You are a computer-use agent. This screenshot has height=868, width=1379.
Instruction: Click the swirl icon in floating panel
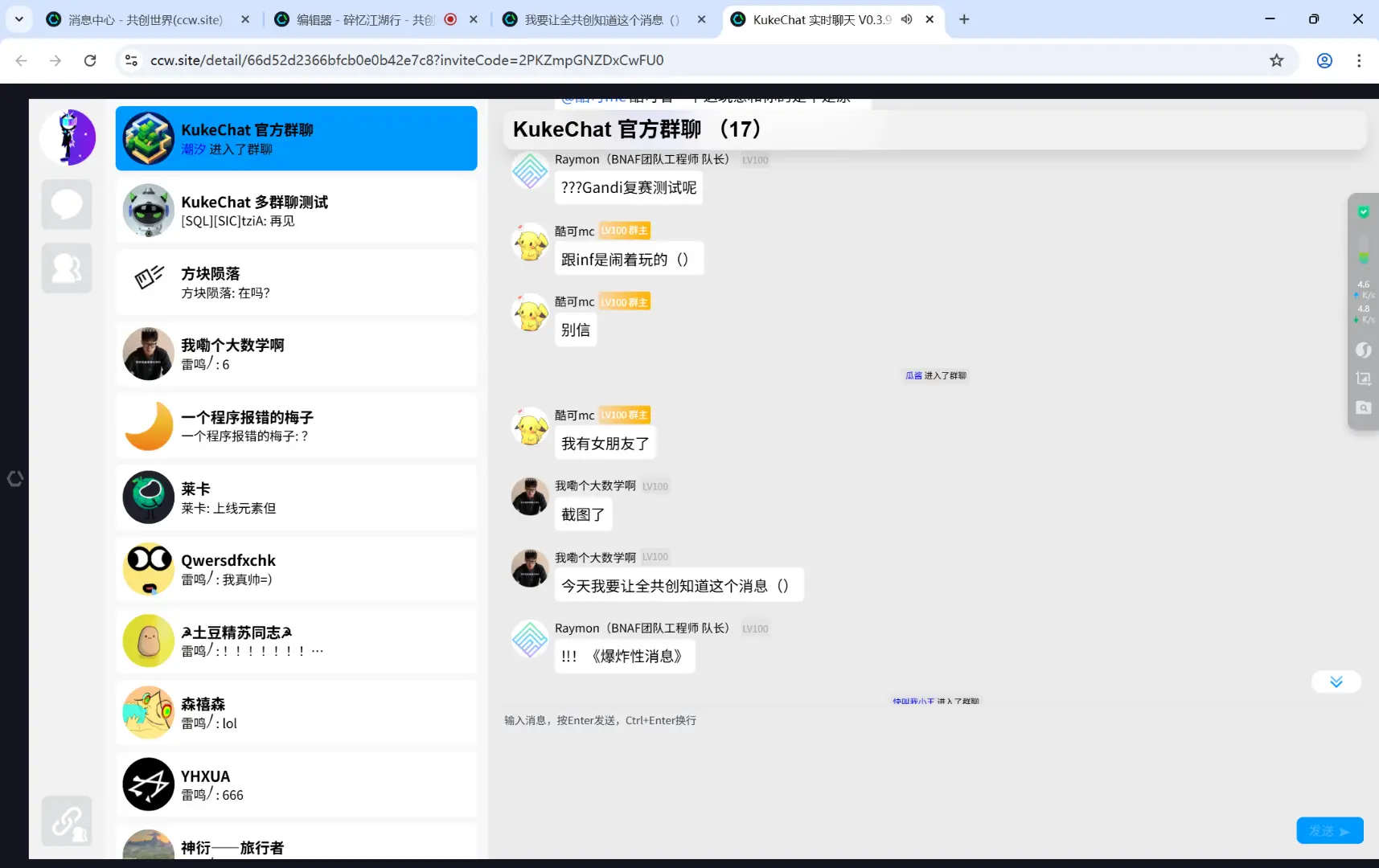click(1363, 350)
